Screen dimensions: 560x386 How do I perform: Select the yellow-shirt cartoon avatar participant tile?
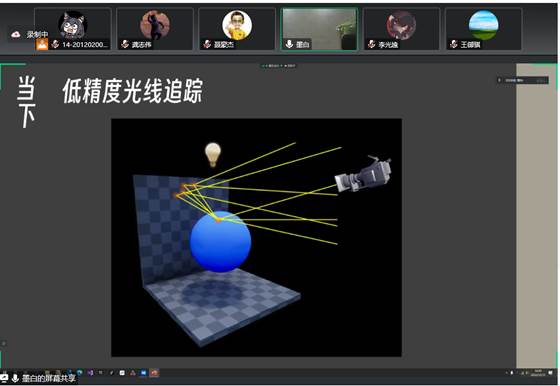point(237,29)
